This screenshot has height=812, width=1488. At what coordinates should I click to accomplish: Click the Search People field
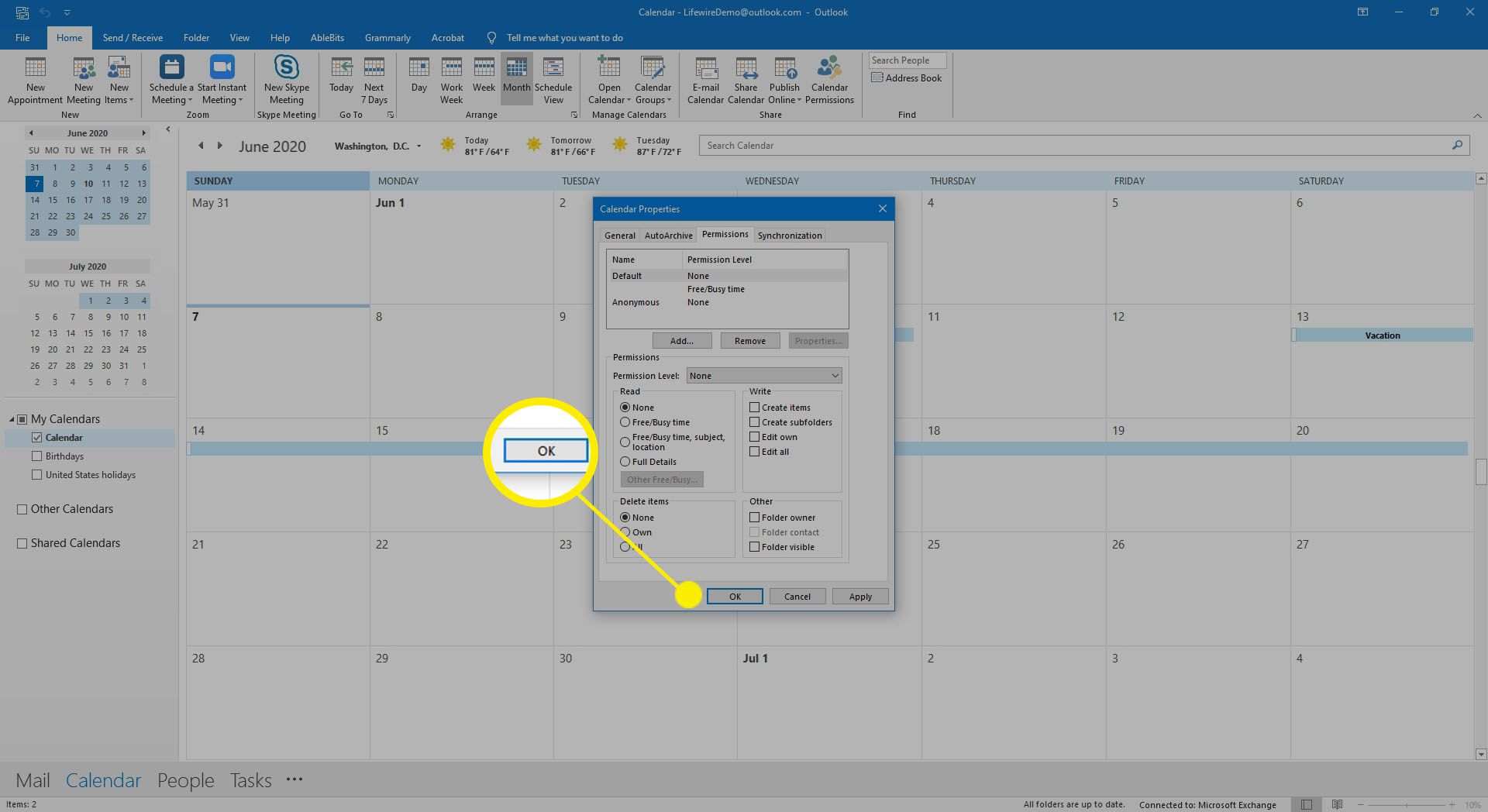[907, 60]
